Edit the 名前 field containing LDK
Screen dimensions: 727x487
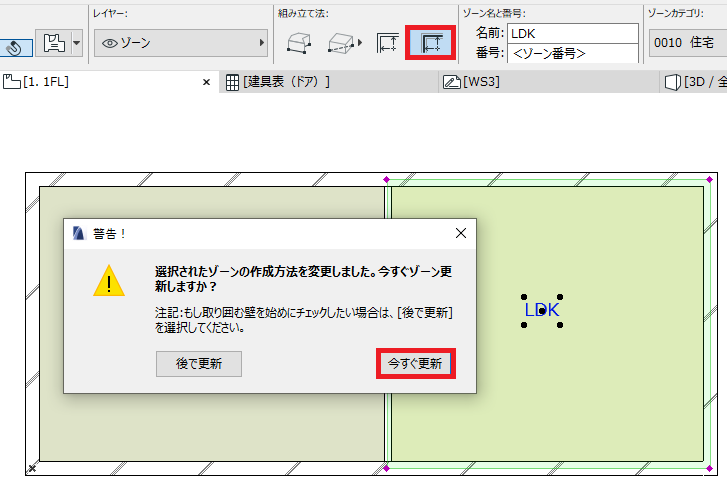point(573,33)
